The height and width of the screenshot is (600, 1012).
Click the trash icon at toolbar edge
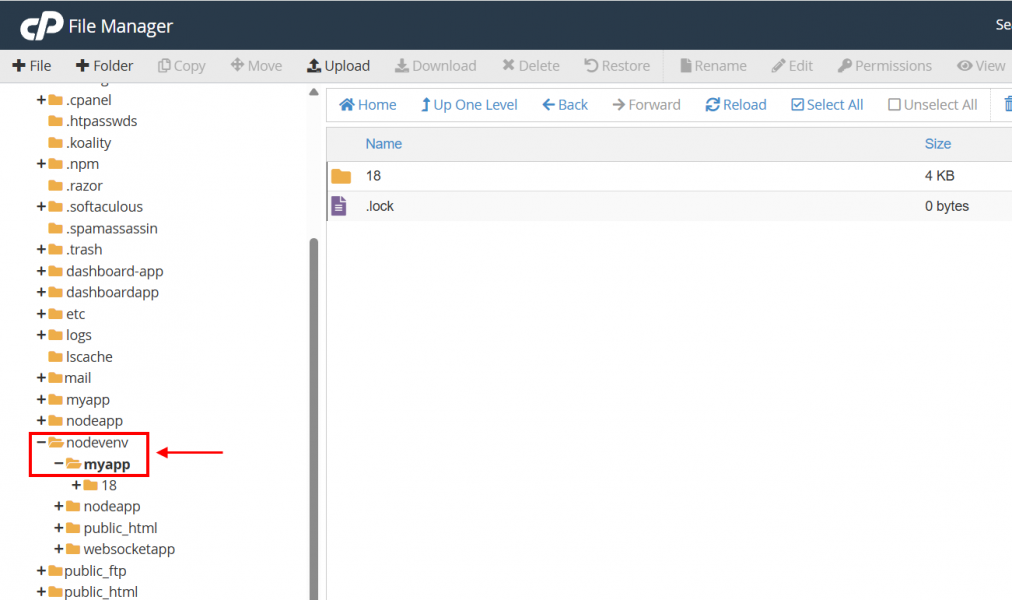pyautogui.click(x=1007, y=104)
